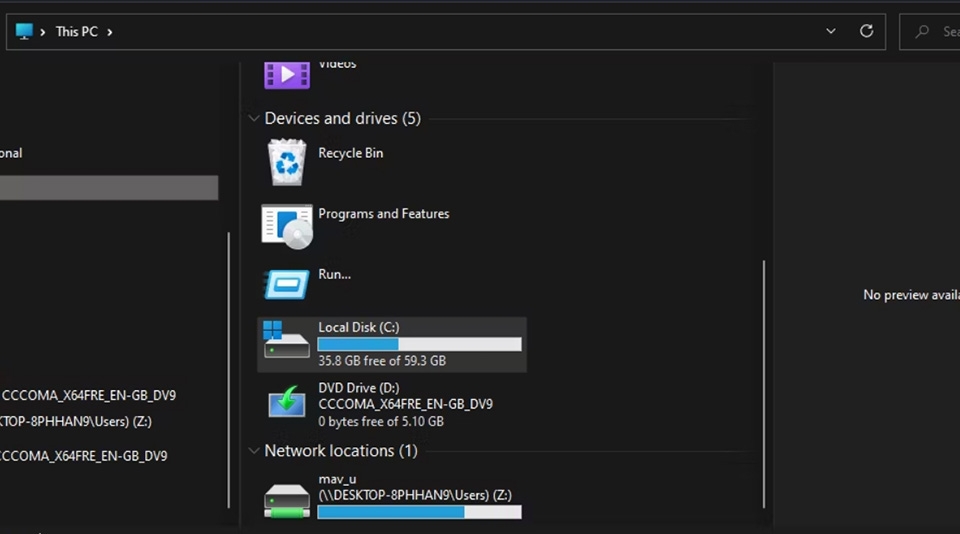Screen dimensions: 960x534
Task: Select the Local Disk (C:) drive icon
Action: point(286,340)
